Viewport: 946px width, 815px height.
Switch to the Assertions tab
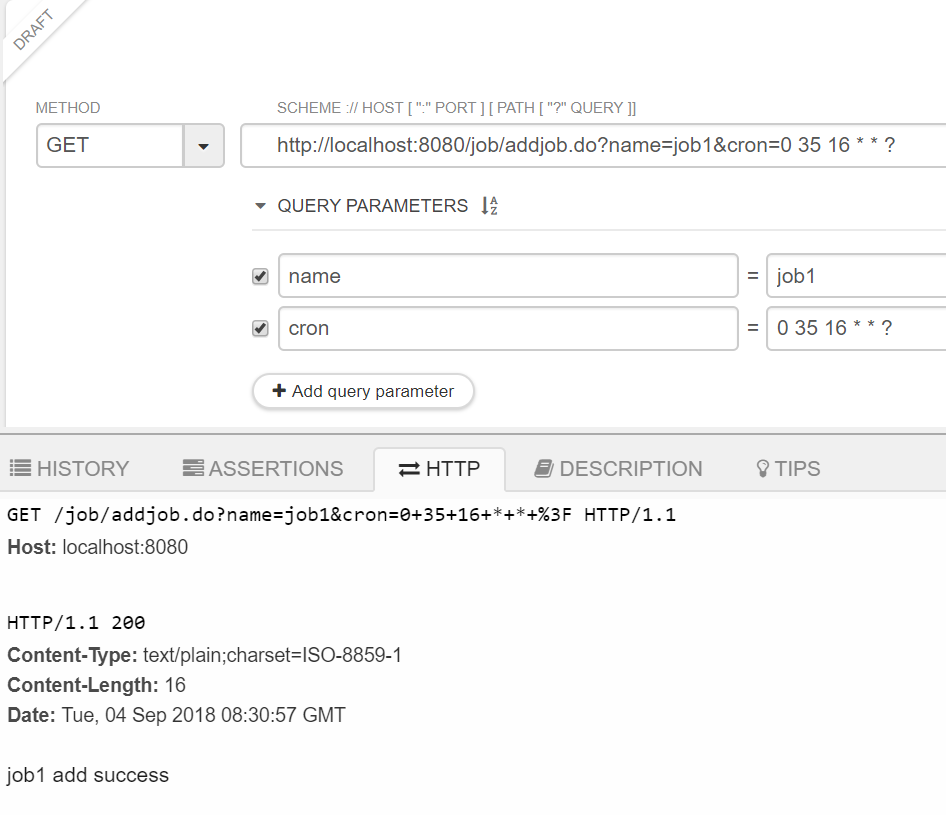click(263, 469)
